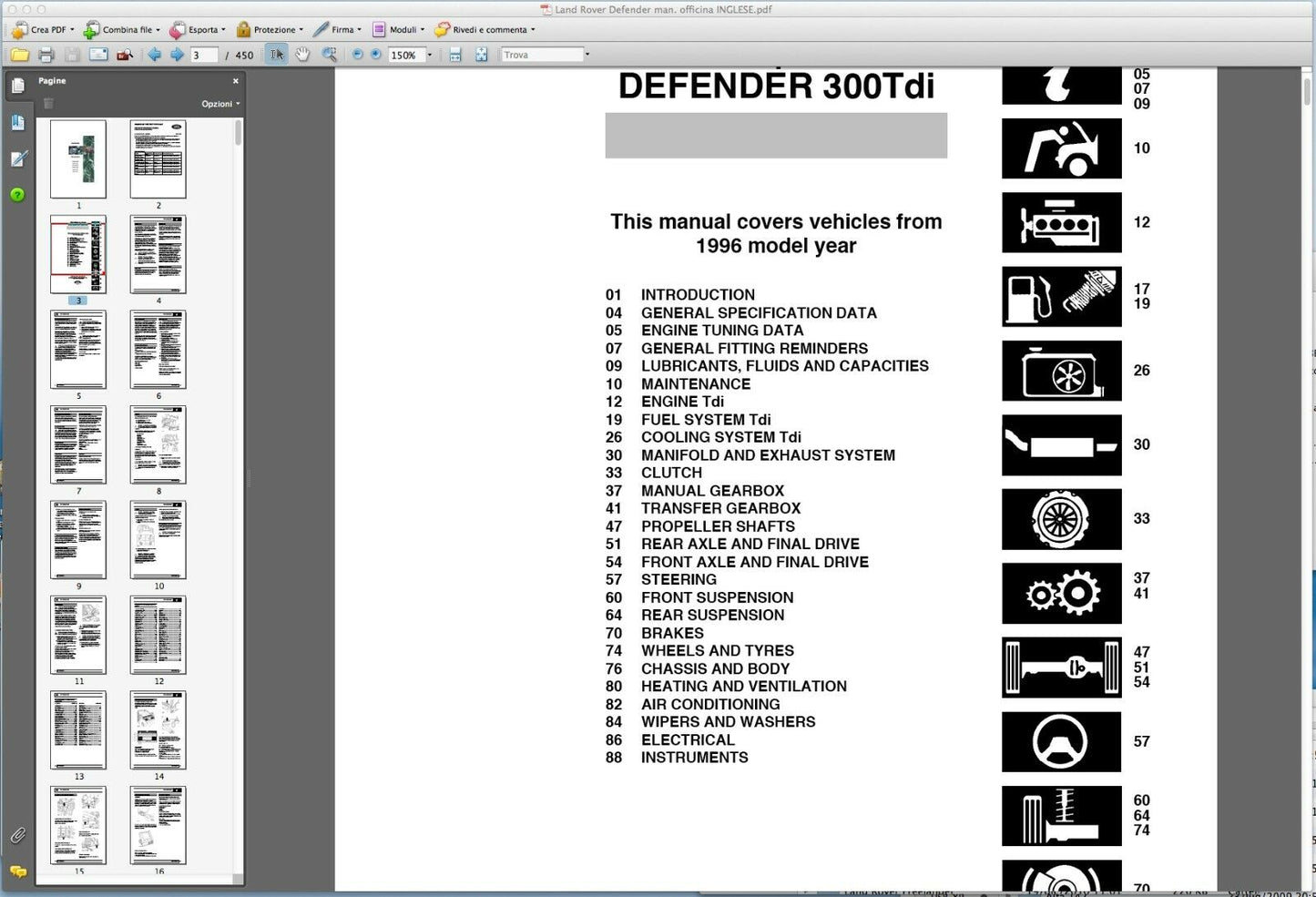The image size is (1316, 897).
Task: Open the Bookmarks panel icon in sidebar
Action: pos(17,123)
